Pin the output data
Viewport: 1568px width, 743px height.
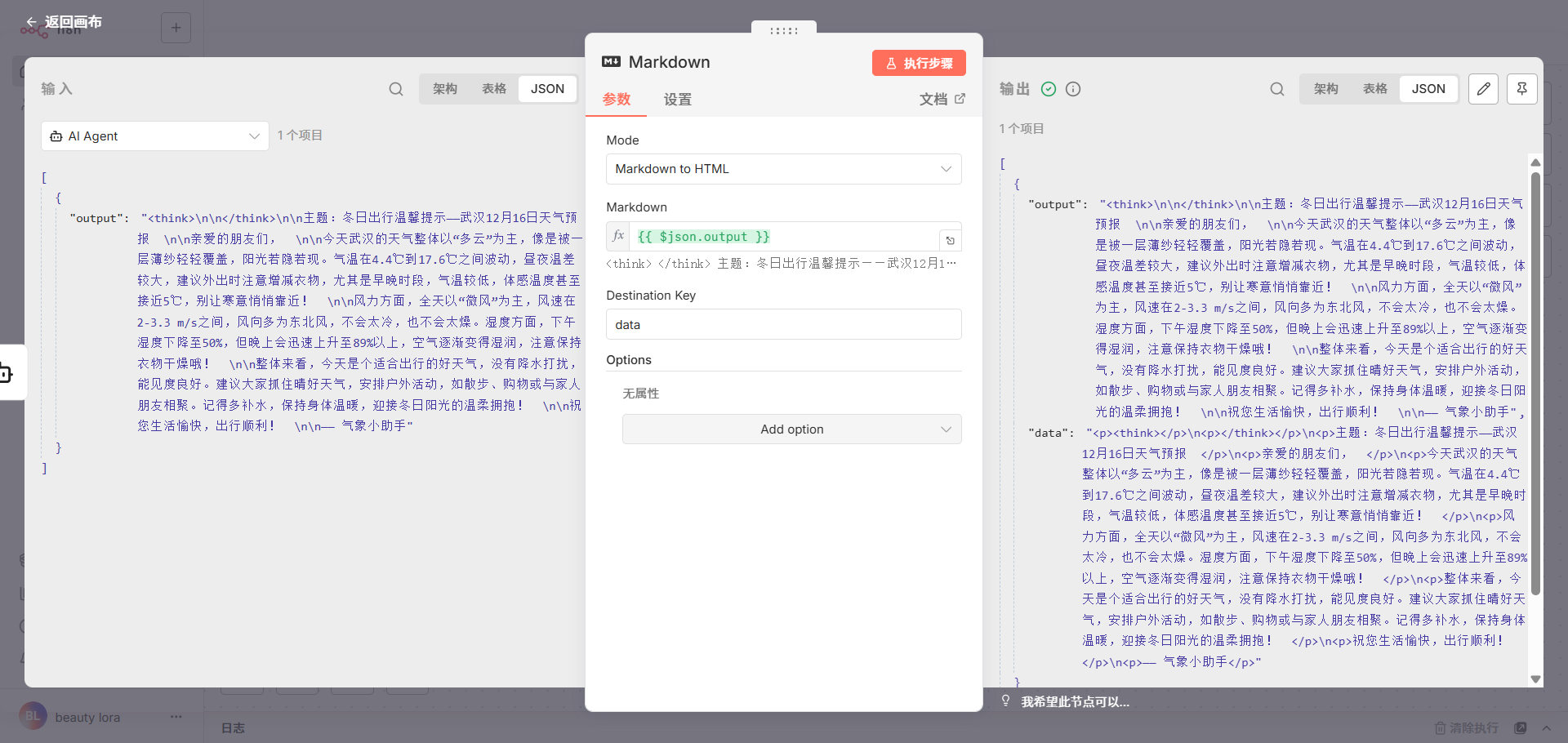1522,89
